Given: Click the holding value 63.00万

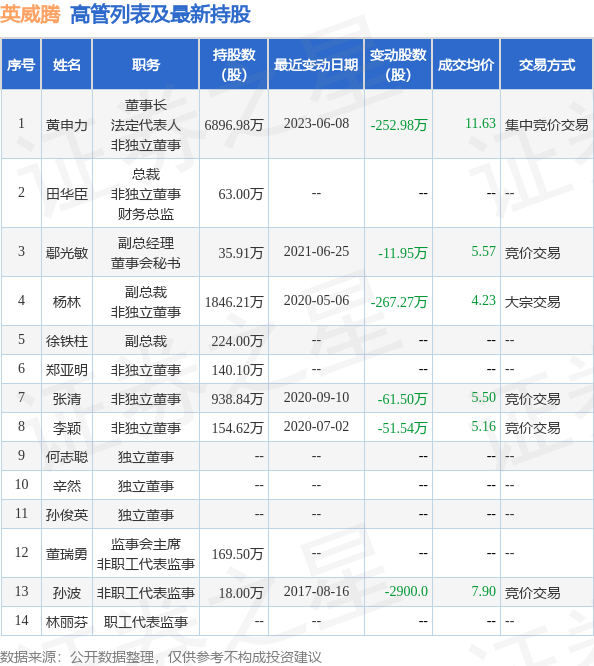Looking at the screenshot, I should click(240, 194).
